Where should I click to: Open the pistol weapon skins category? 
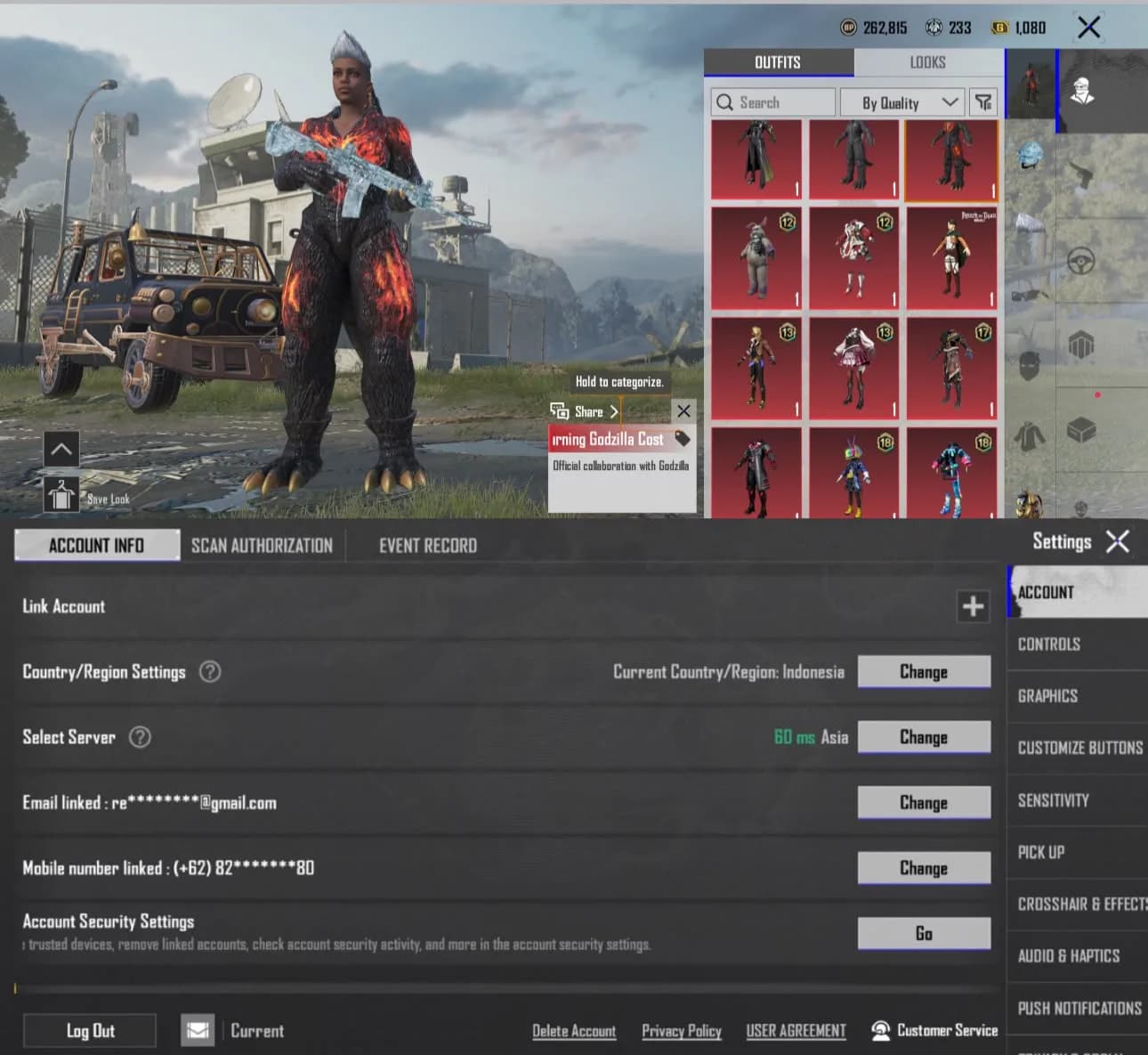tap(1081, 174)
